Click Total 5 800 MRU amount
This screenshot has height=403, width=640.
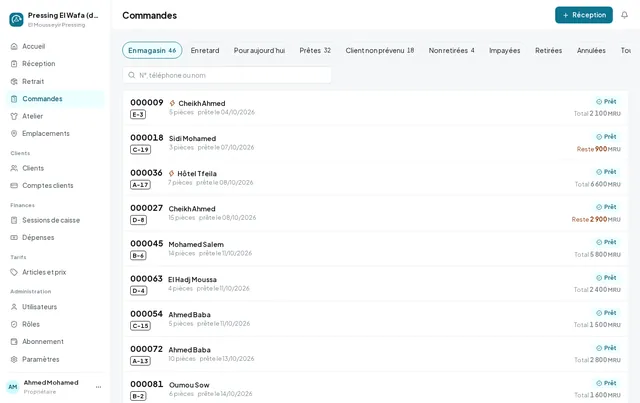598,254
